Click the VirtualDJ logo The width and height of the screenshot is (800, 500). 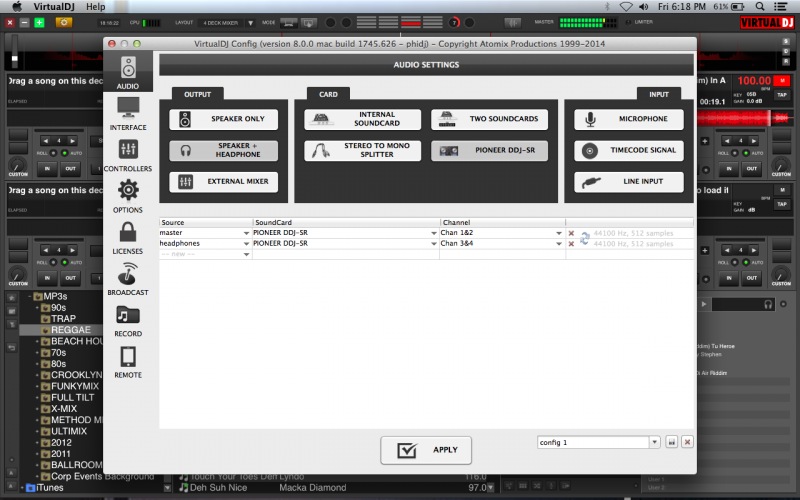click(767, 22)
